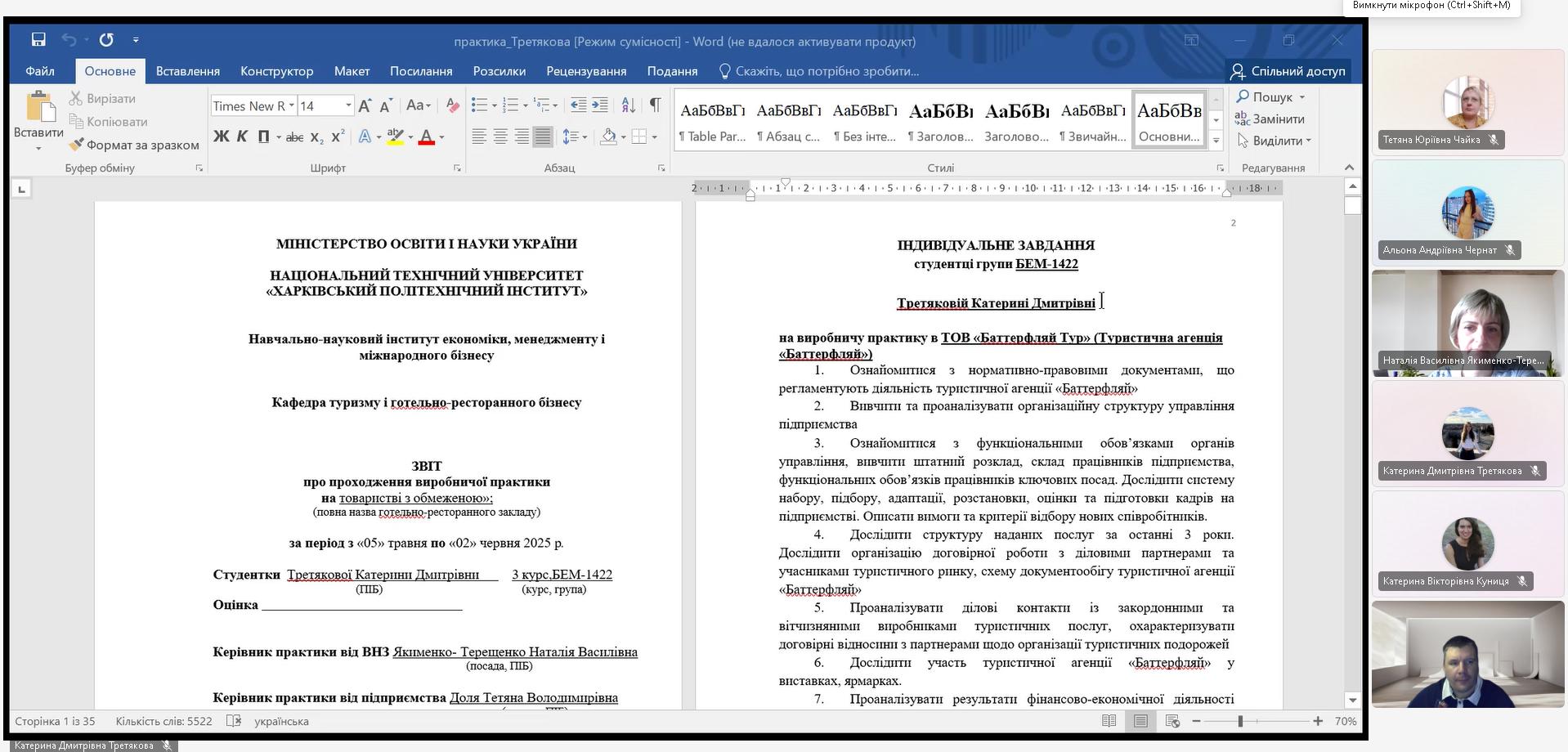Switch to the Конструктор tab
1568x752 pixels.
(276, 71)
